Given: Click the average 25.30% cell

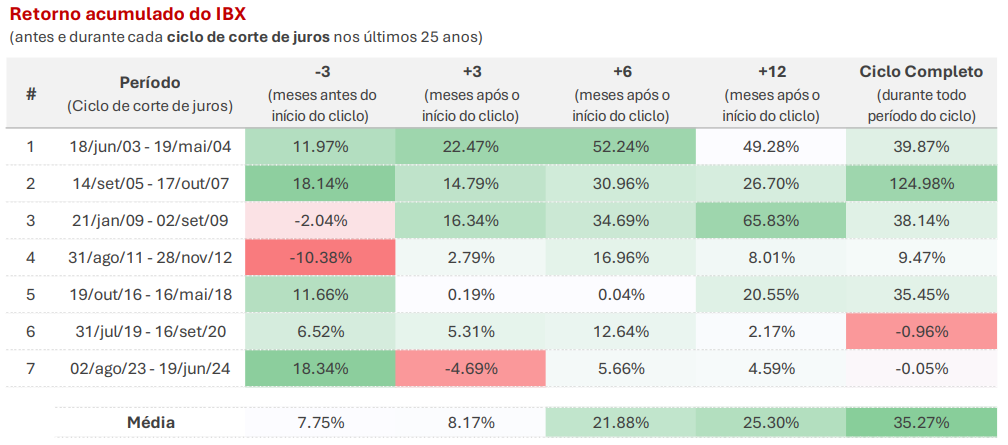Looking at the screenshot, I should 771,423.
